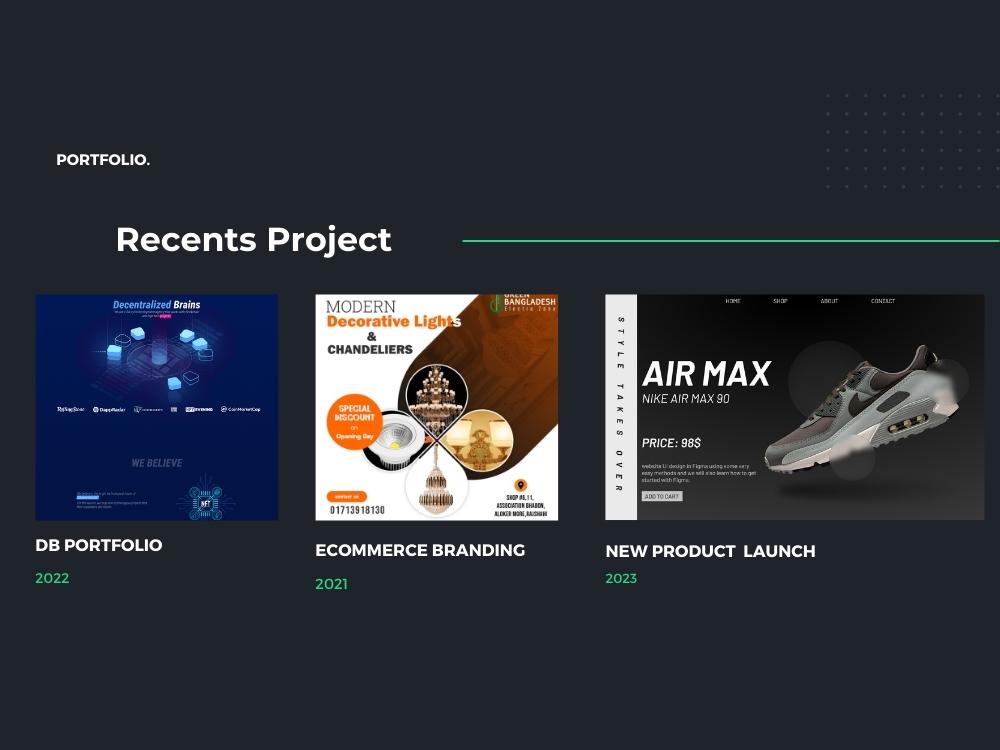Click the phone number 01713918130
Screen dimensions: 1000x750
pos(357,510)
